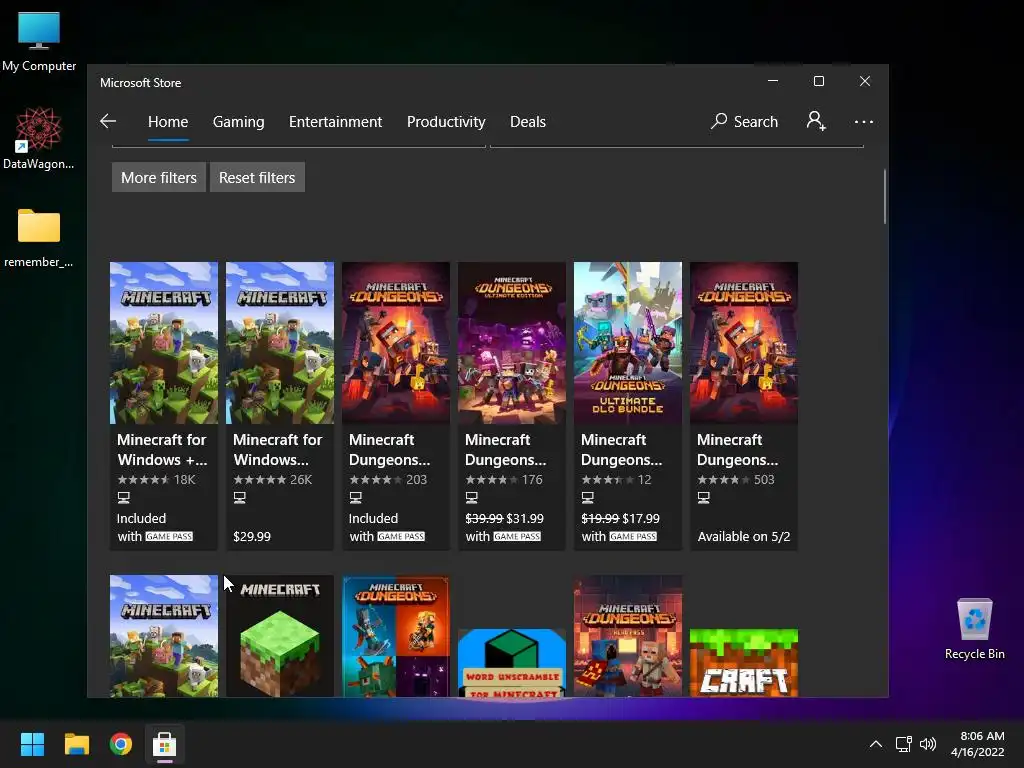Open the three-dot more options menu
The width and height of the screenshot is (1024, 768).
[863, 121]
